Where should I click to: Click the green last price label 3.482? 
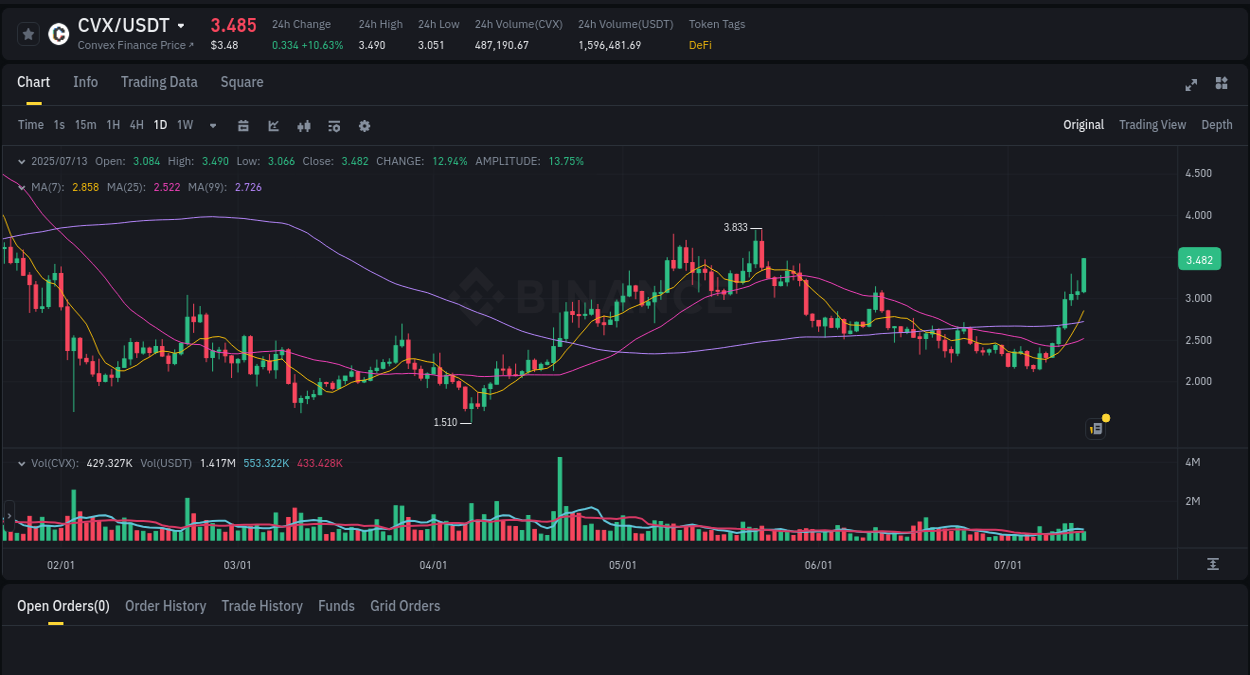1198,259
